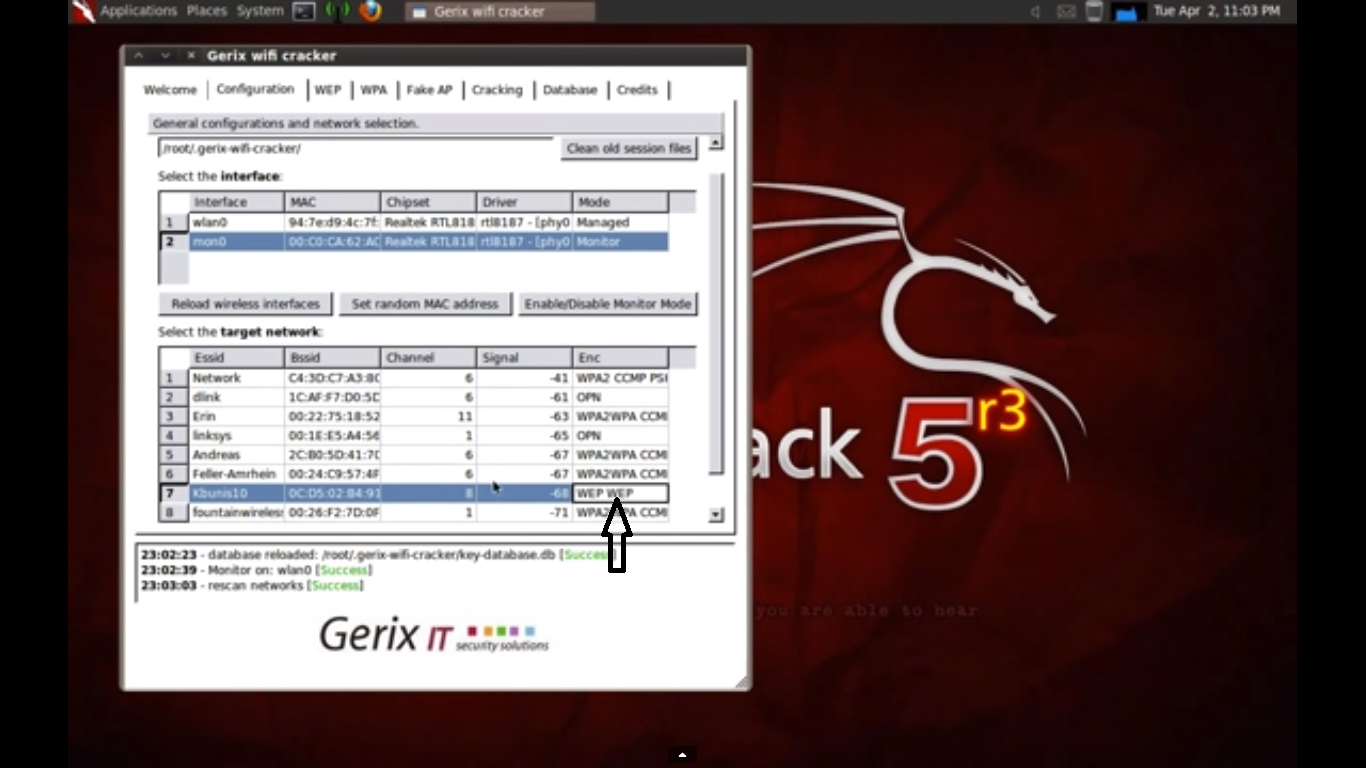Switch to the Welcome tab
Image resolution: width=1366 pixels, height=768 pixels.
(170, 90)
